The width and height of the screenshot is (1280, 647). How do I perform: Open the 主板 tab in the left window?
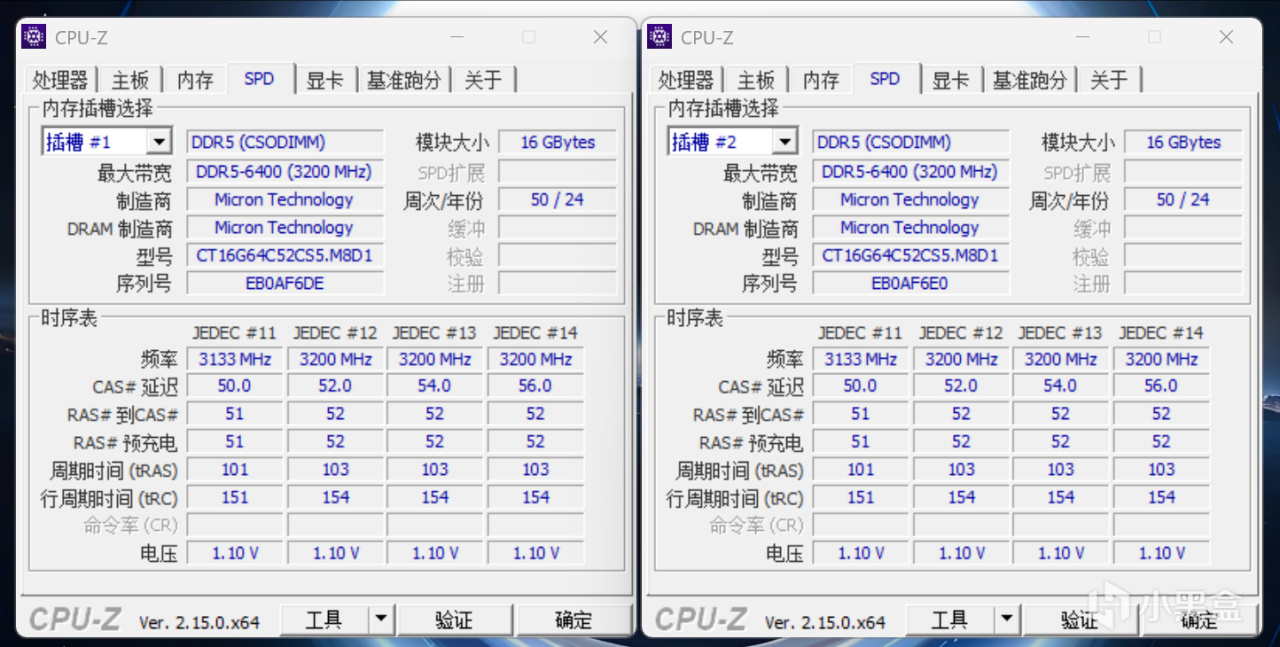(x=130, y=80)
